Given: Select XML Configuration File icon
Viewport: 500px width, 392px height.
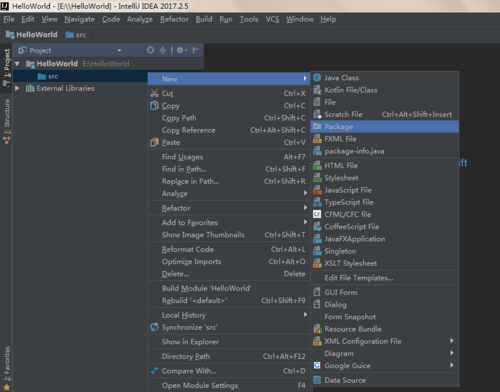Looking at the screenshot, I should 317,341.
